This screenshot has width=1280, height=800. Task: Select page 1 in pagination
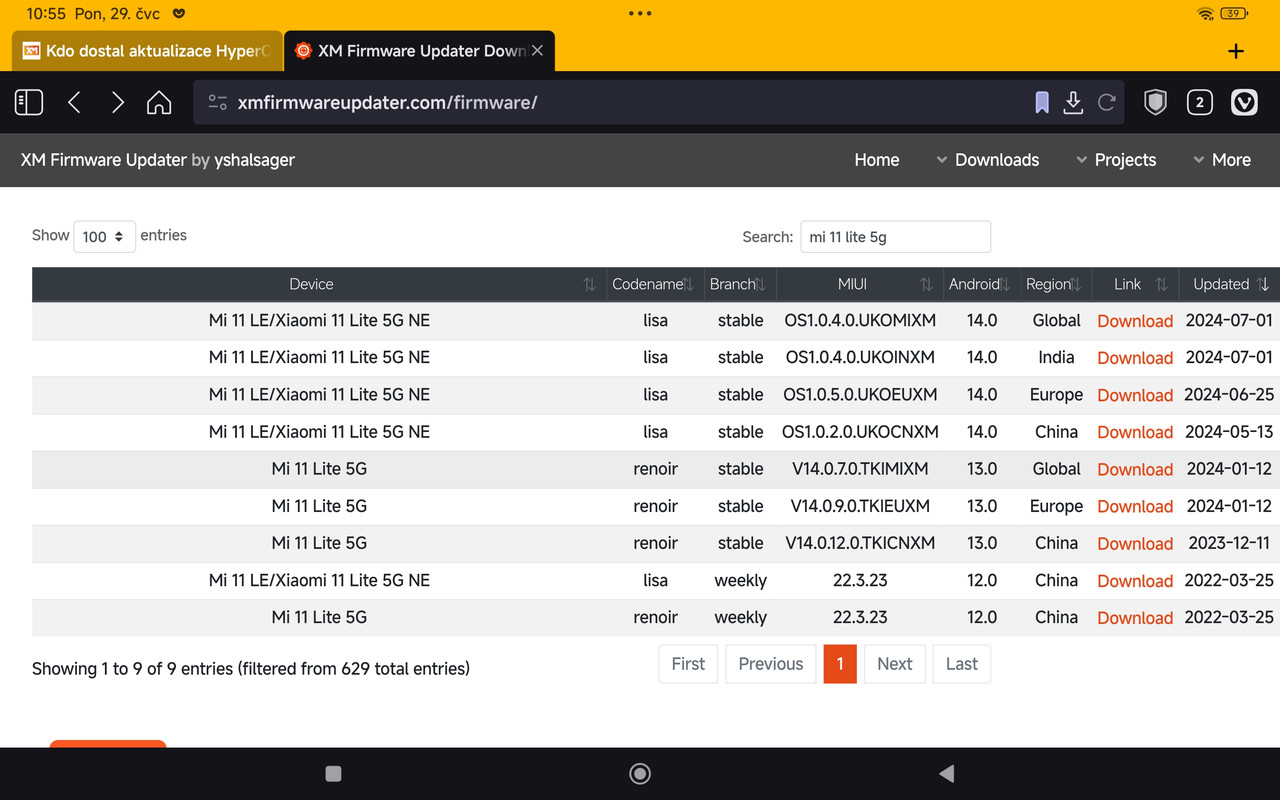[840, 664]
